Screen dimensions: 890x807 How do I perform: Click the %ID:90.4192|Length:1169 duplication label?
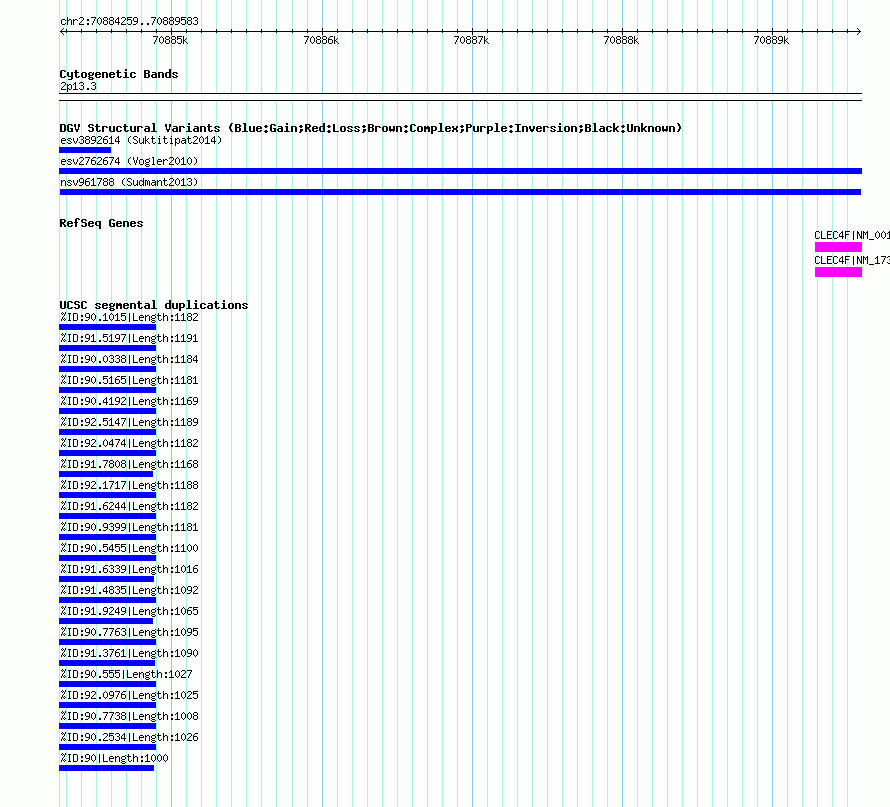click(129, 401)
